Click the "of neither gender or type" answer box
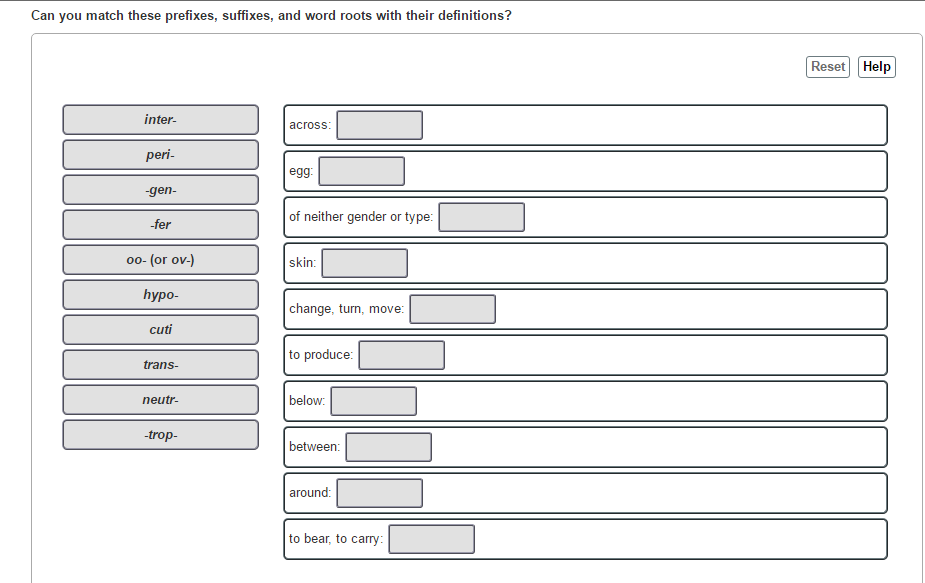The image size is (925, 583). 481,216
